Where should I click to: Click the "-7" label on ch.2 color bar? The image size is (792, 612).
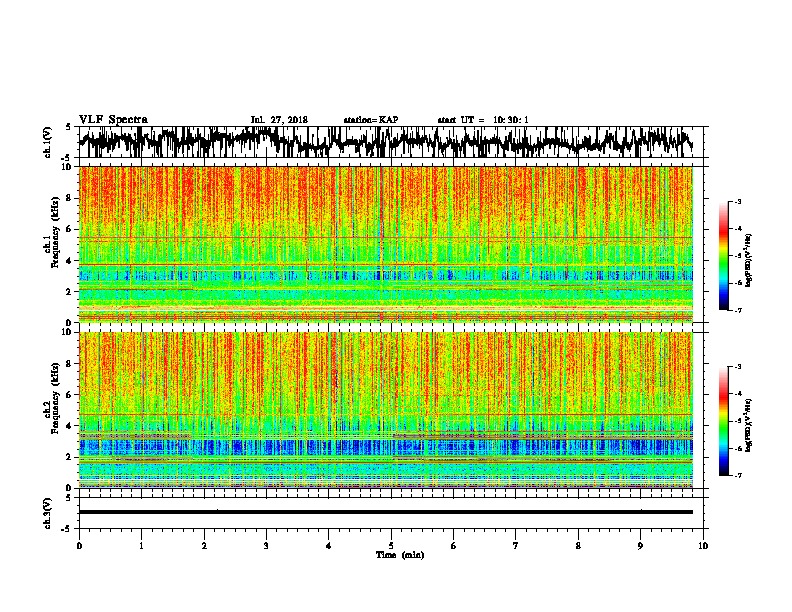[x=738, y=476]
